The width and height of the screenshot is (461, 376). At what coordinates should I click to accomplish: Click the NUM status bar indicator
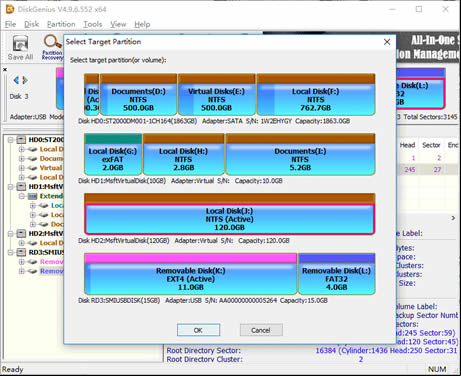tap(437, 369)
